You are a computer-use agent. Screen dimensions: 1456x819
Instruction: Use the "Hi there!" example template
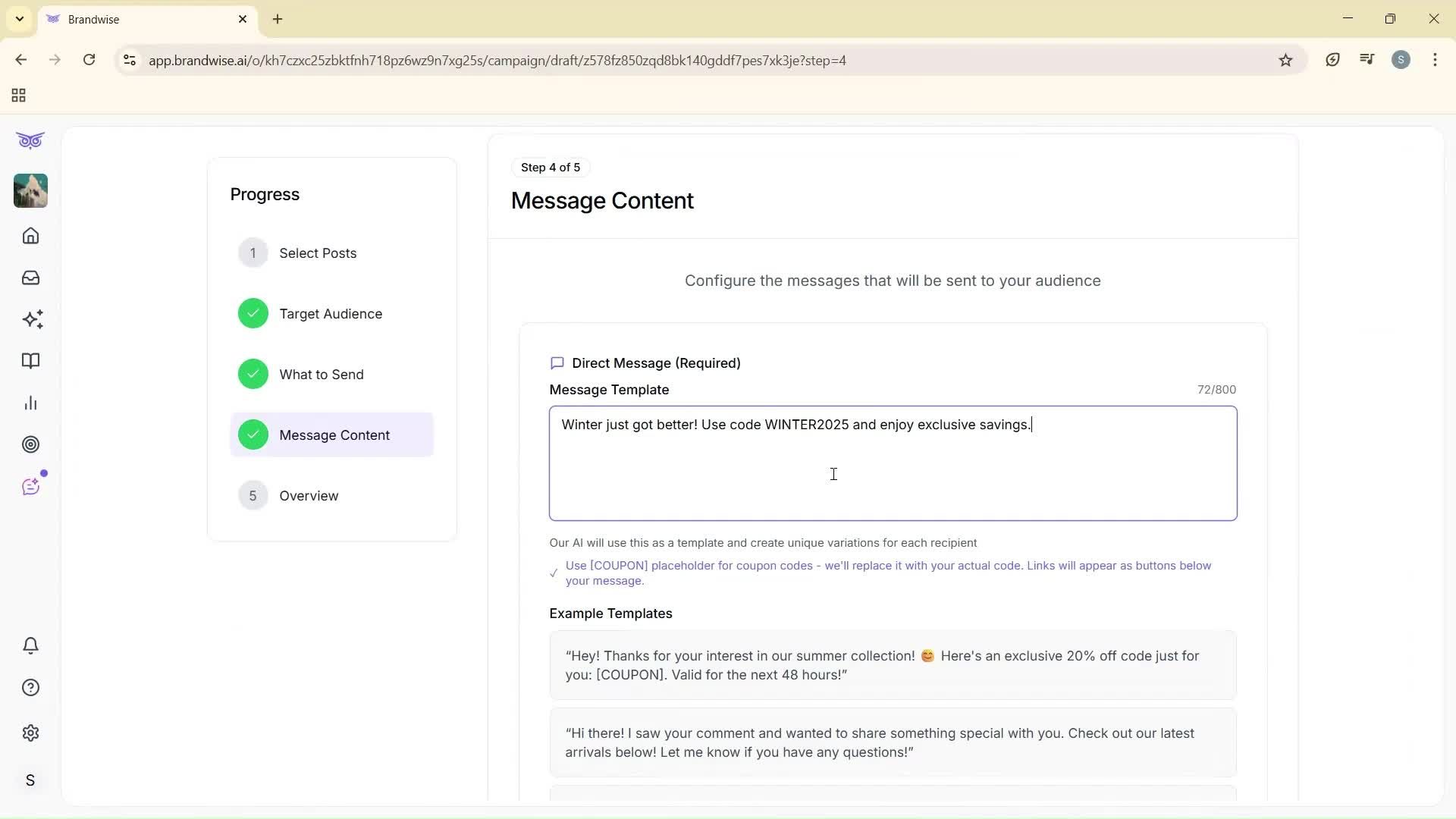point(892,742)
